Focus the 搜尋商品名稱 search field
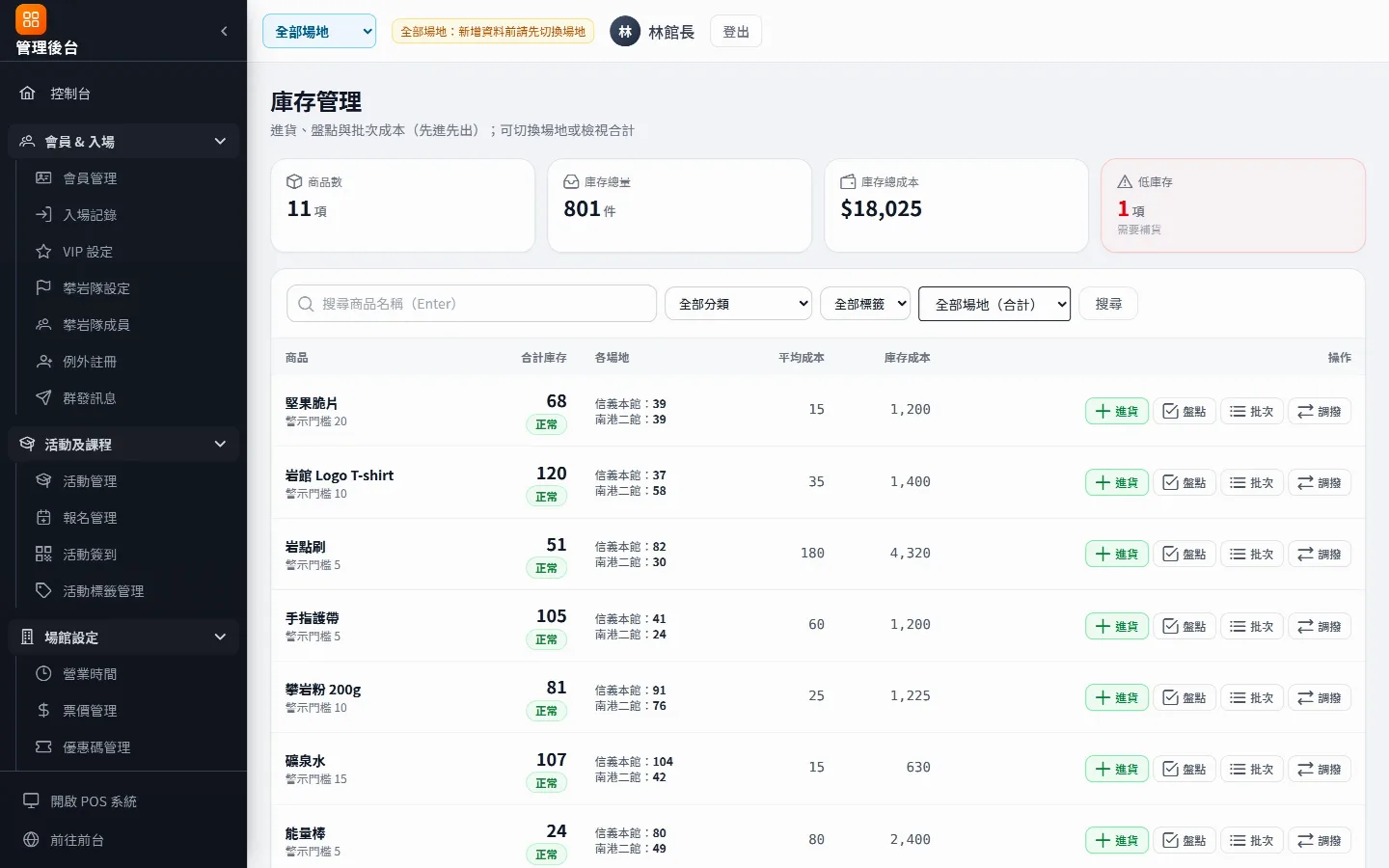This screenshot has width=1389, height=868. 472,304
